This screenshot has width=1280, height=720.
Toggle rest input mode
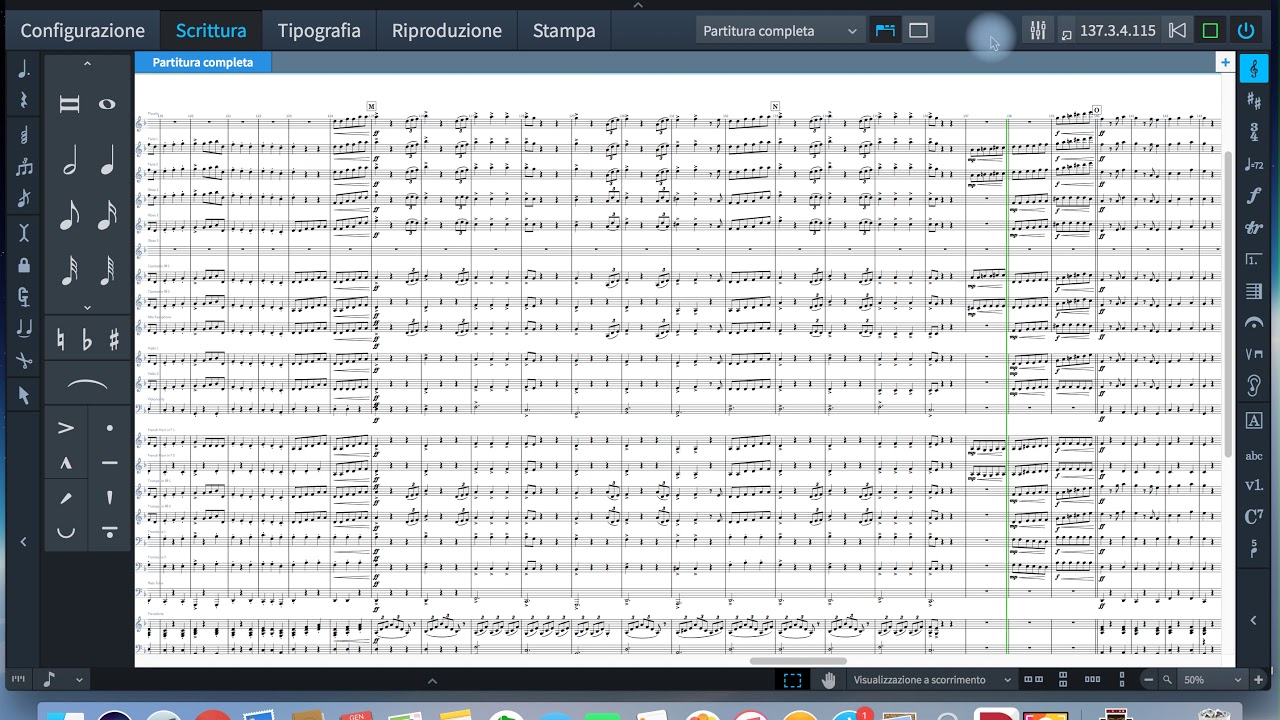tap(24, 101)
